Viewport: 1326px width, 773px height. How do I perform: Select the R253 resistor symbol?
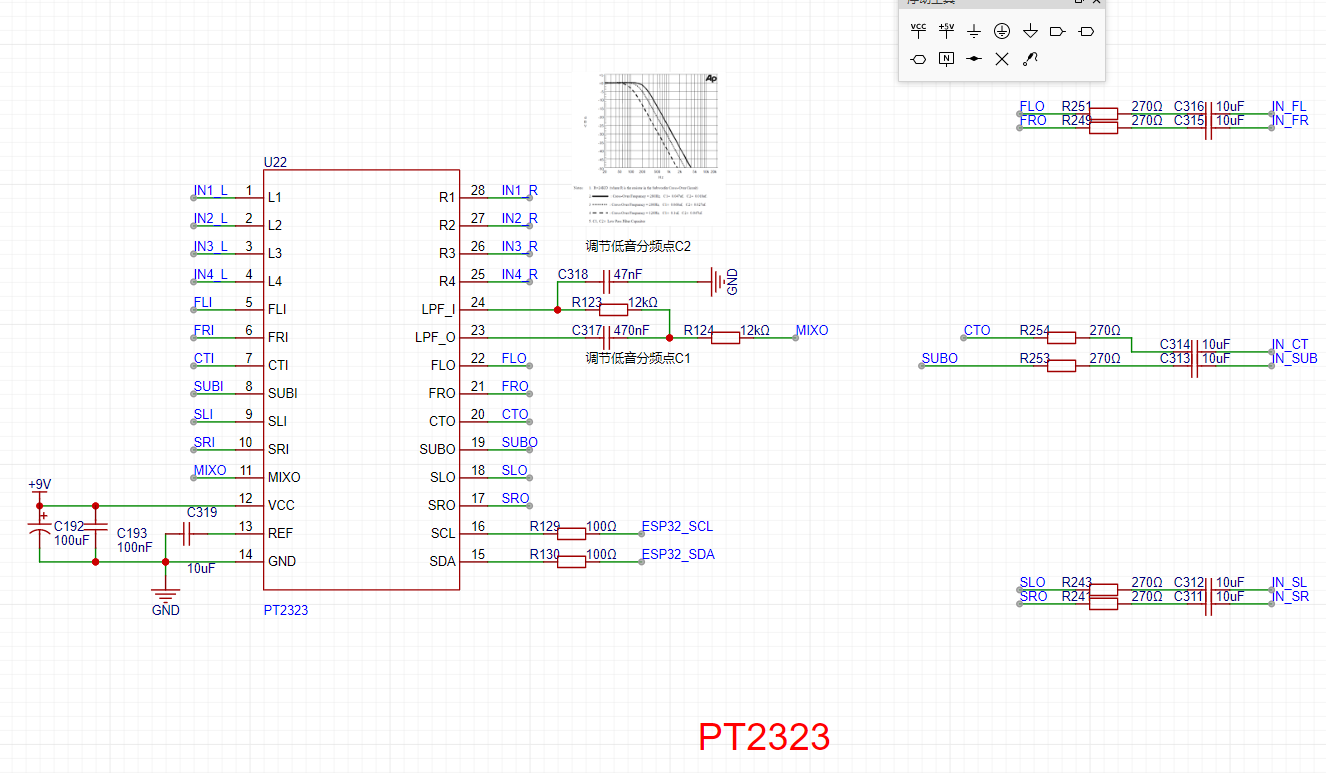point(1062,366)
